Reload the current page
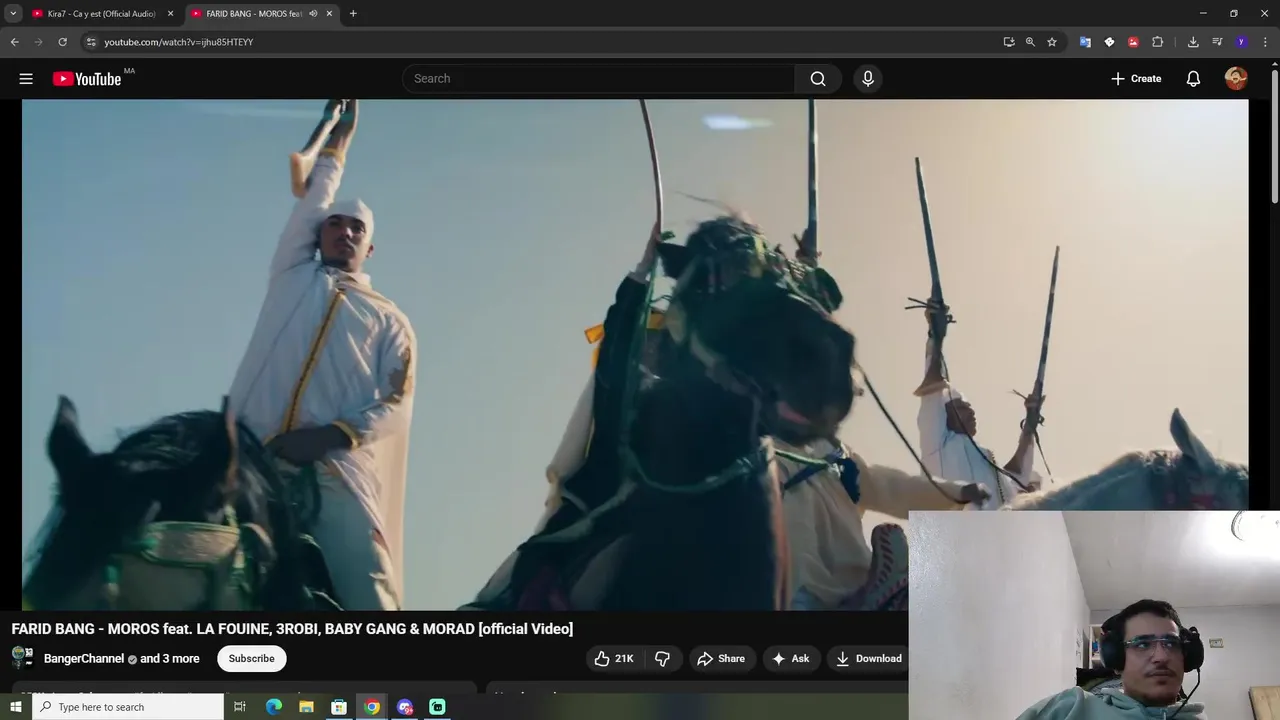Image resolution: width=1280 pixels, height=720 pixels. click(x=62, y=42)
